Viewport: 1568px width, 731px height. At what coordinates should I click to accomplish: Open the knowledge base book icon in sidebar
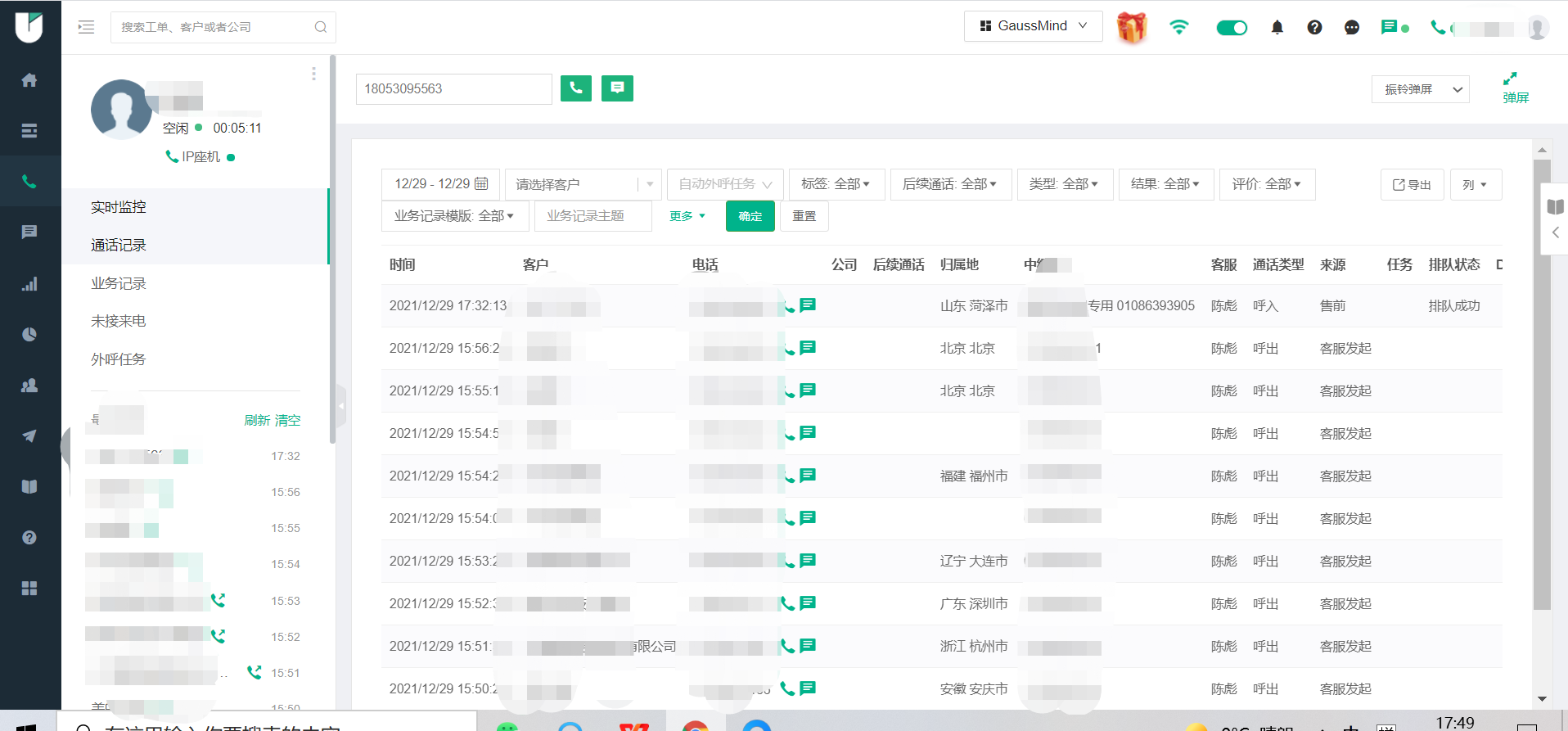pyautogui.click(x=29, y=487)
